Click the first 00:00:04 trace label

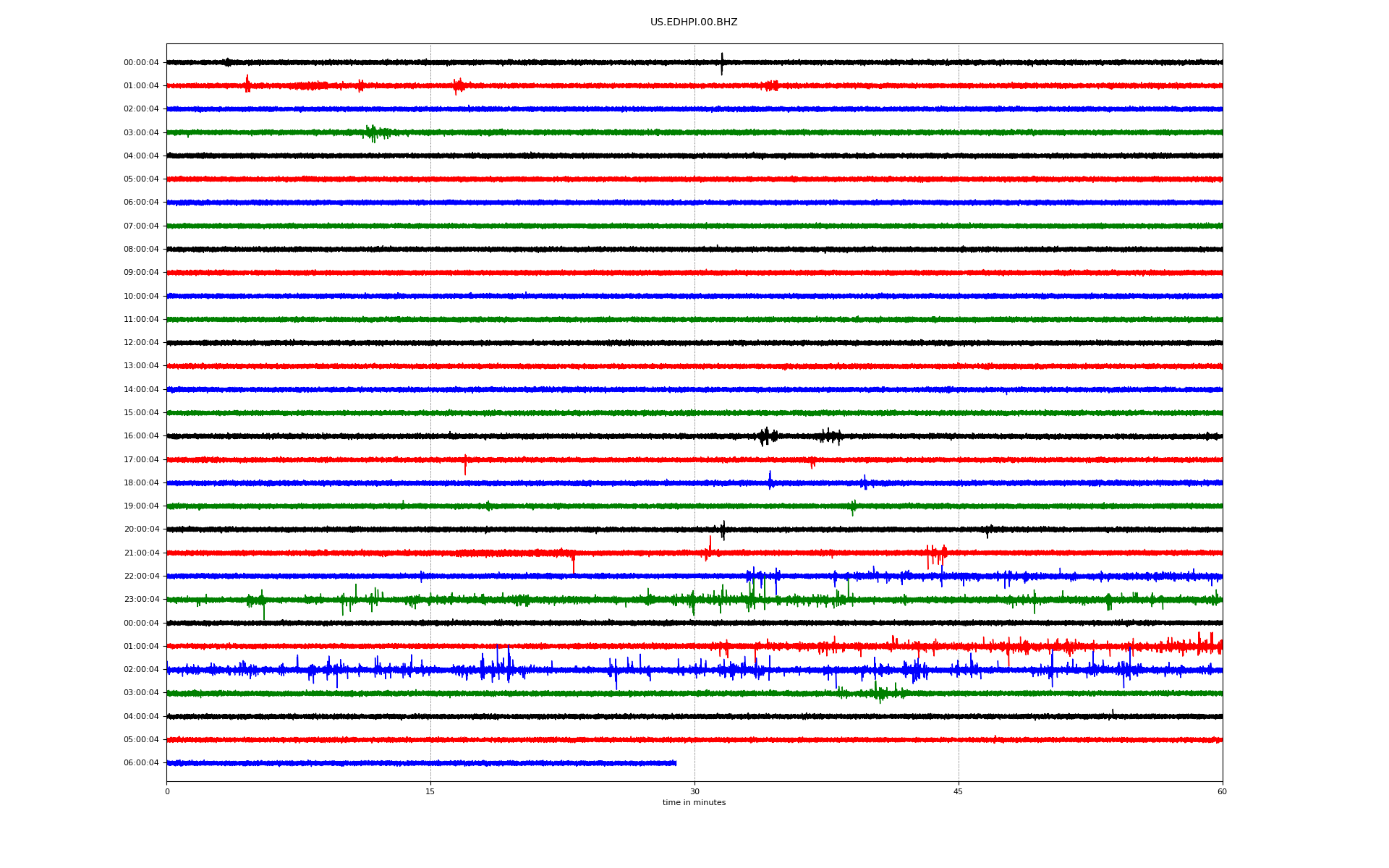pos(141,63)
